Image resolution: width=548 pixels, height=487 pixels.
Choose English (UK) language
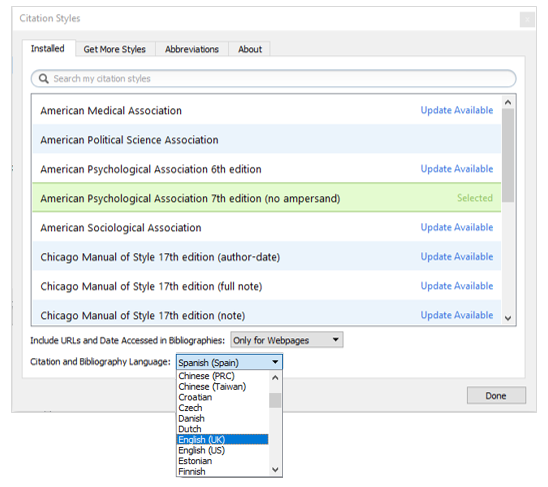coord(223,439)
